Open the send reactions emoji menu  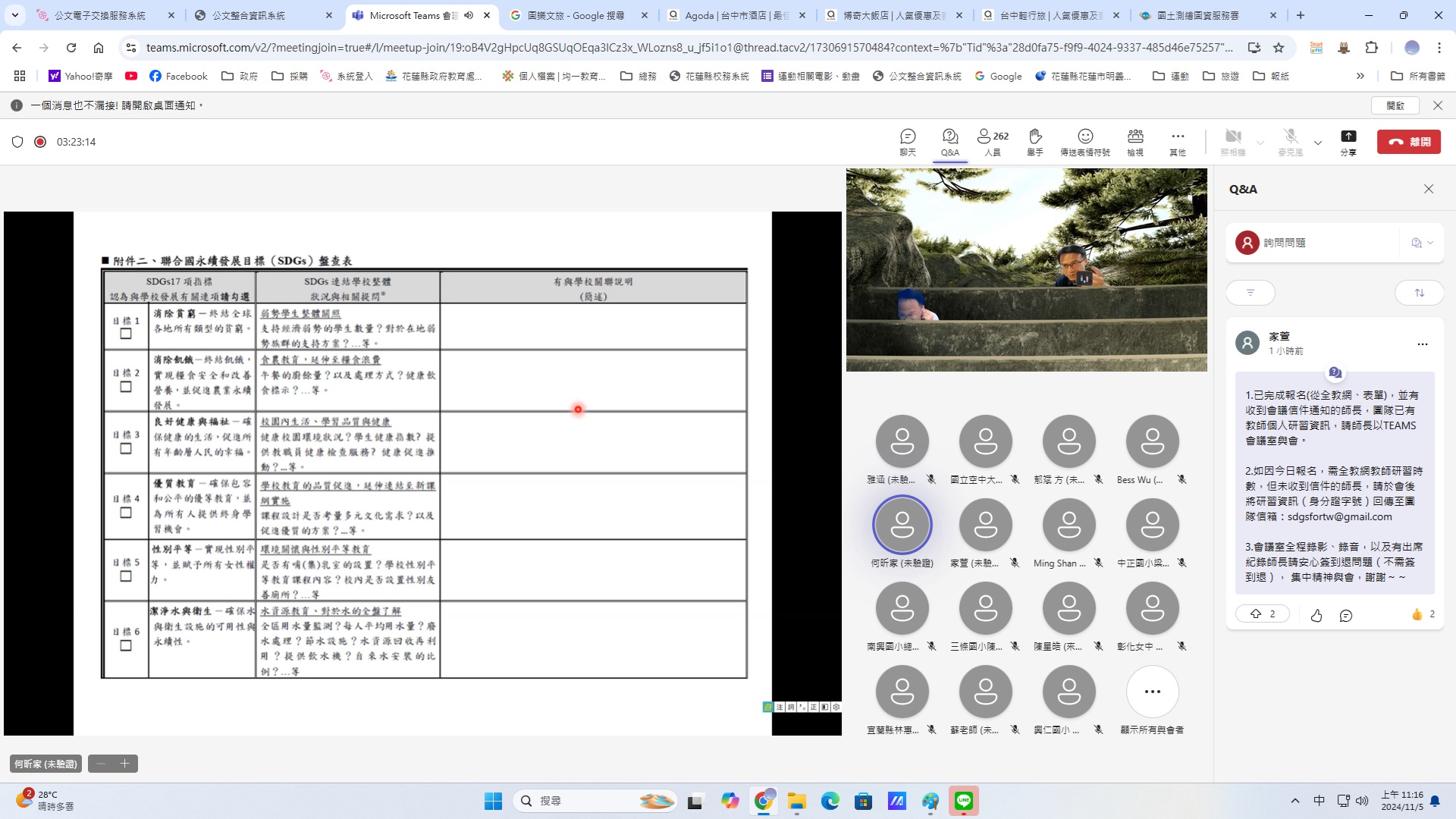[x=1084, y=142]
